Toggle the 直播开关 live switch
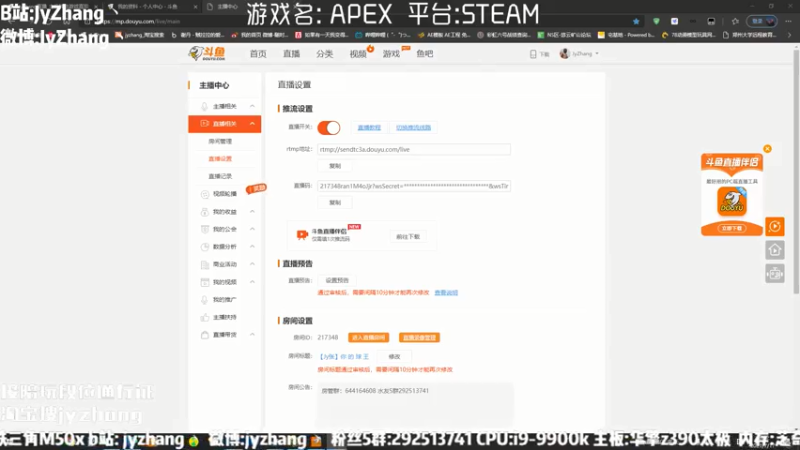 pos(329,128)
